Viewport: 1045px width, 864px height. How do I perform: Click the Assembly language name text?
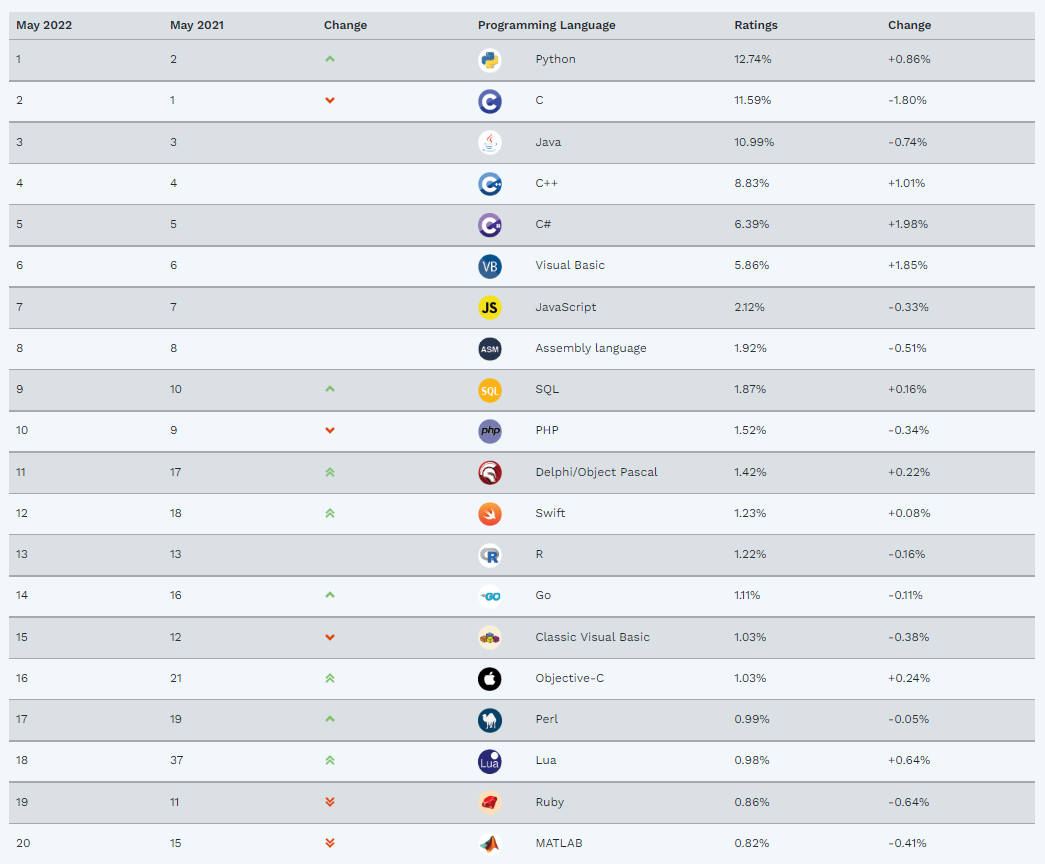tap(591, 348)
